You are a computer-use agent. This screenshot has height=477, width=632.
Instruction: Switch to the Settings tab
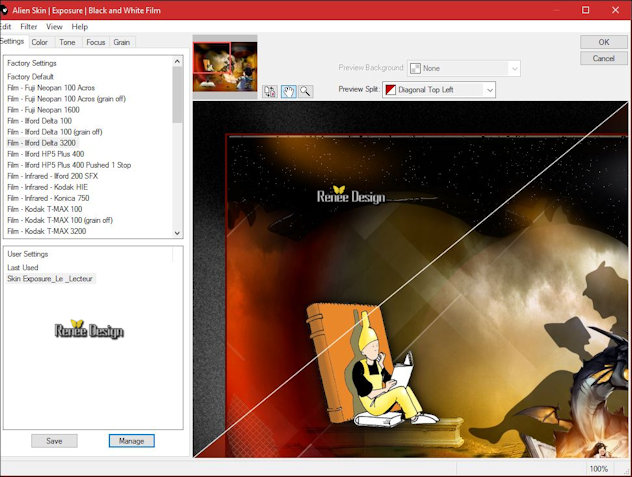click(12, 42)
